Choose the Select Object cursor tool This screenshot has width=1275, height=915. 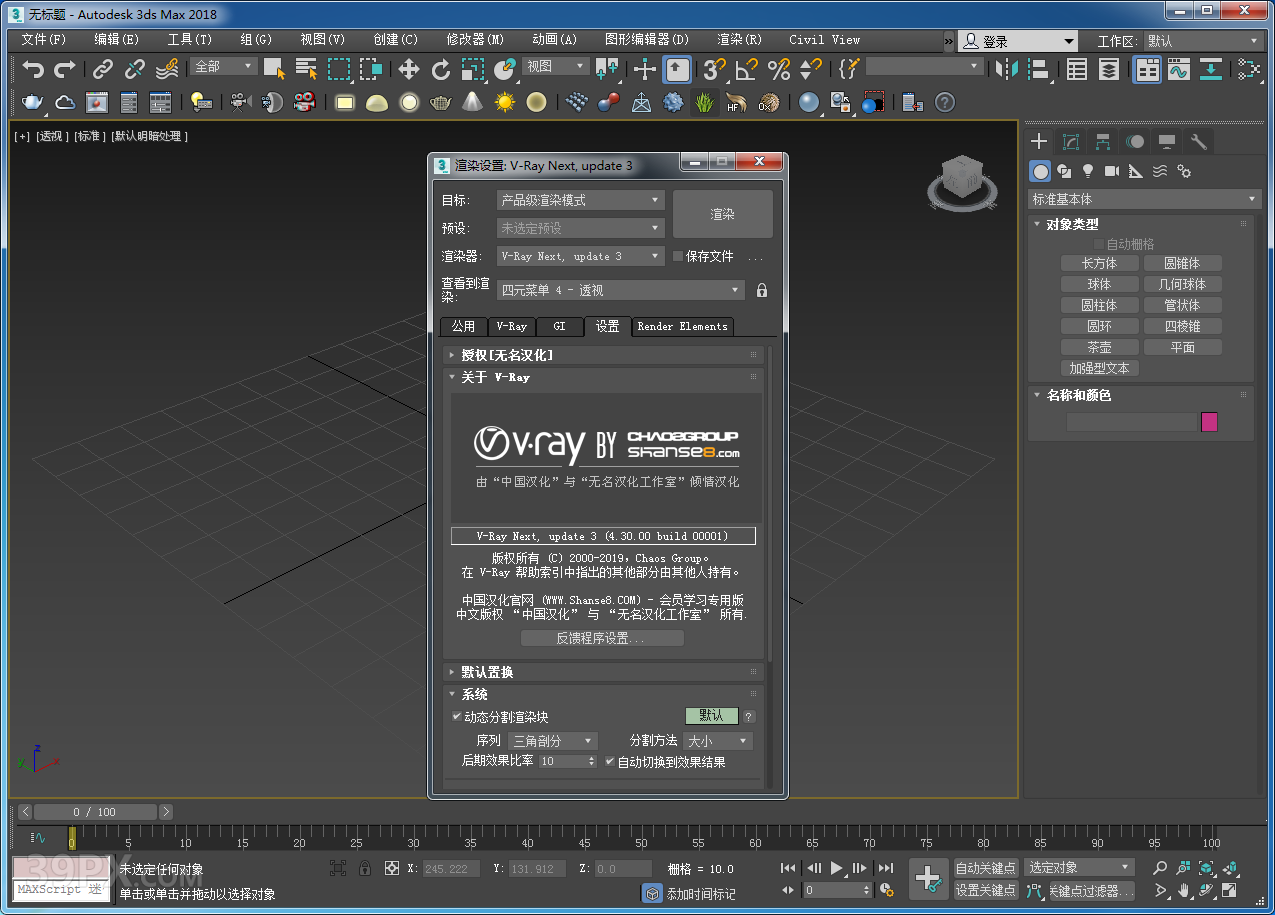[274, 69]
